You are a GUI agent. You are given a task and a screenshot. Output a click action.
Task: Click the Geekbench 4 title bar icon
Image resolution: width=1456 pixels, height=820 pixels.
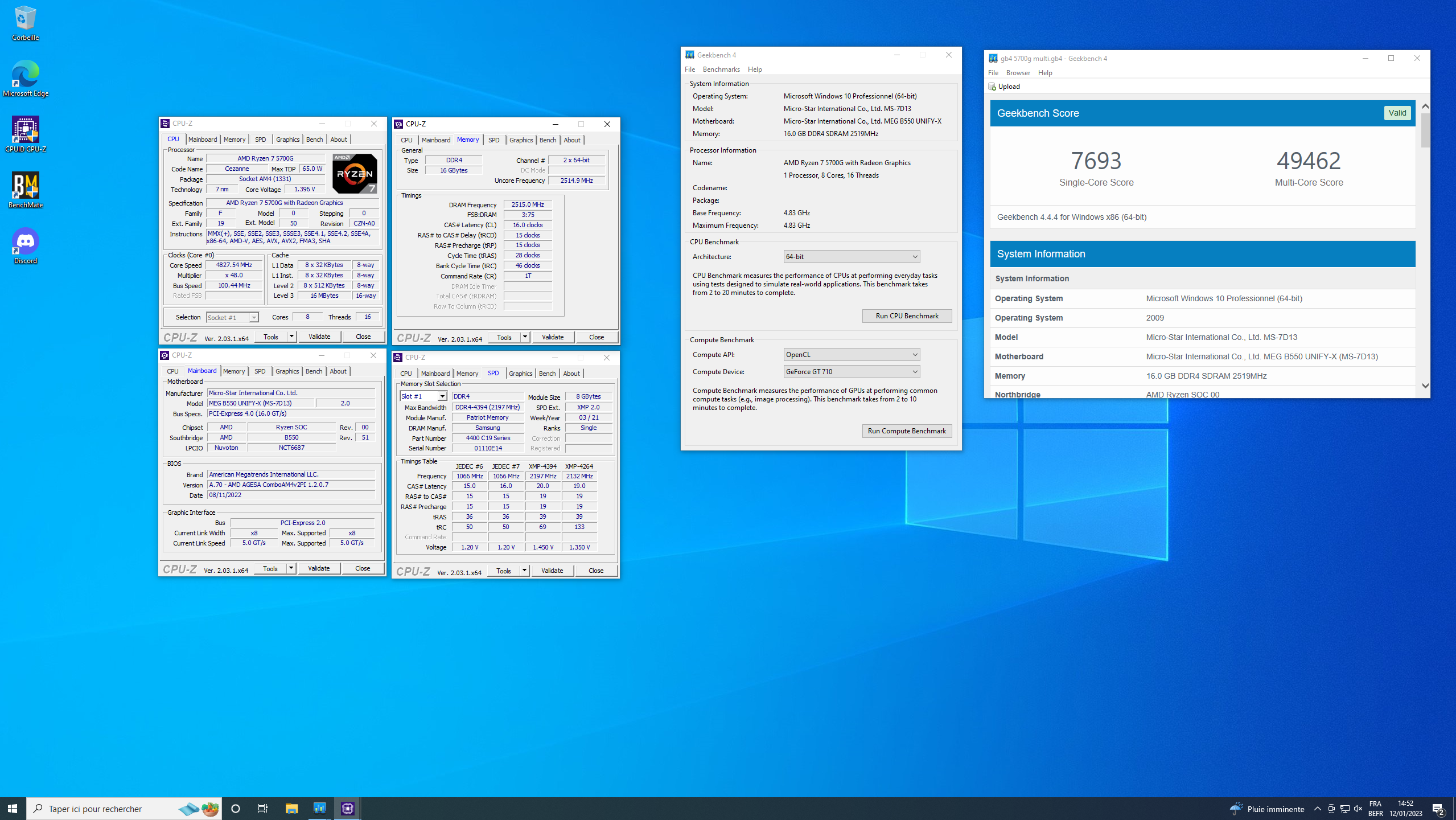coord(690,55)
